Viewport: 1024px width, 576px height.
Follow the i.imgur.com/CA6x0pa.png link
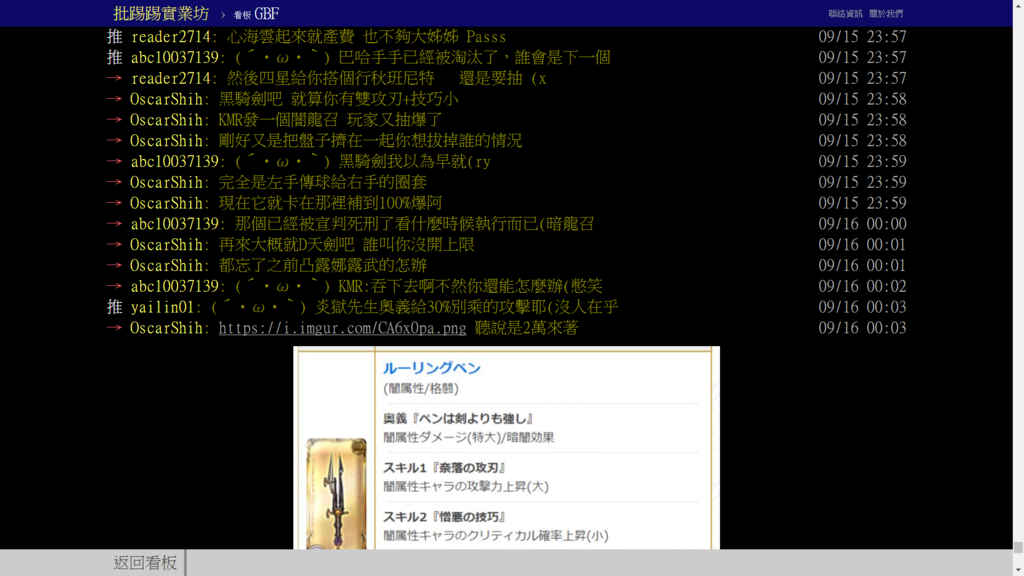pos(342,328)
